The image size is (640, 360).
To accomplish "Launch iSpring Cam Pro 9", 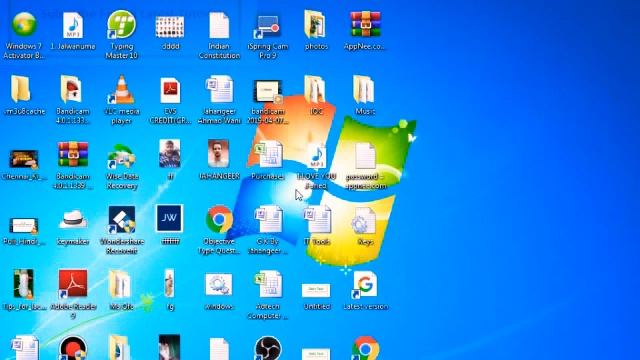I will tap(267, 27).
